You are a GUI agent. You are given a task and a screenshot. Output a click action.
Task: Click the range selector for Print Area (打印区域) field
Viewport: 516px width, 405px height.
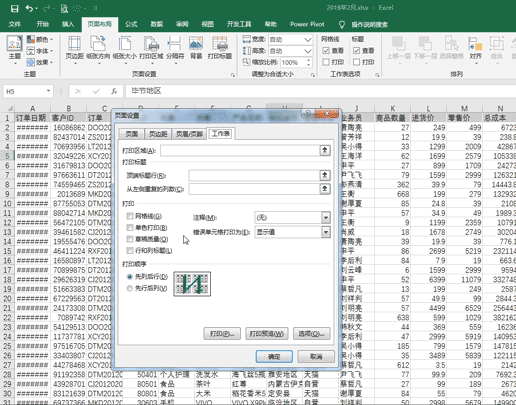pos(325,150)
